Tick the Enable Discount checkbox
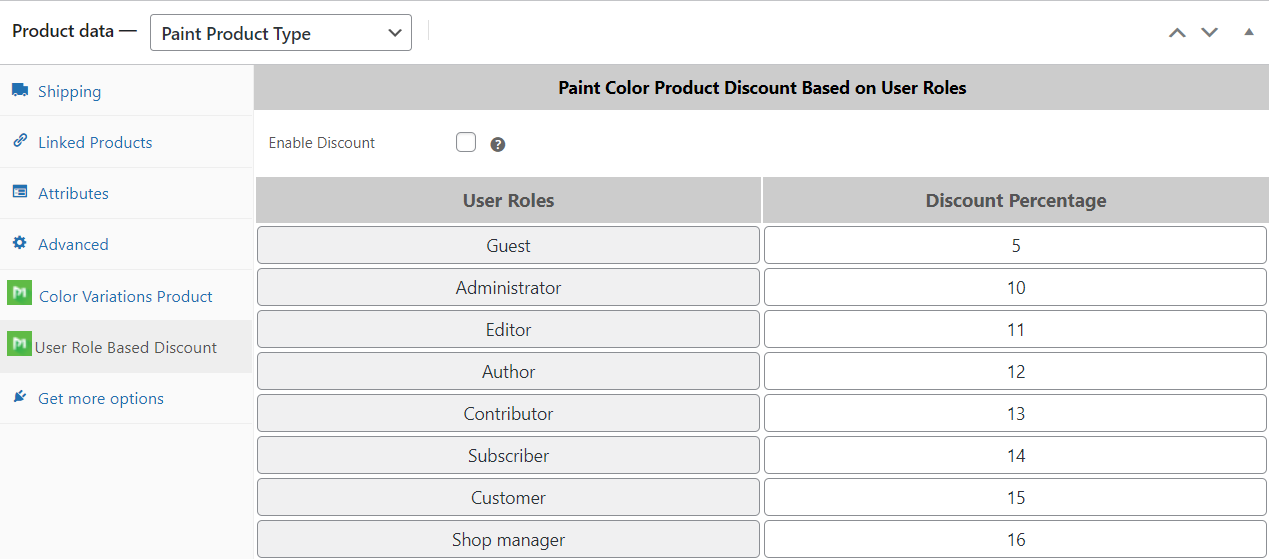1269x559 pixels. (466, 143)
